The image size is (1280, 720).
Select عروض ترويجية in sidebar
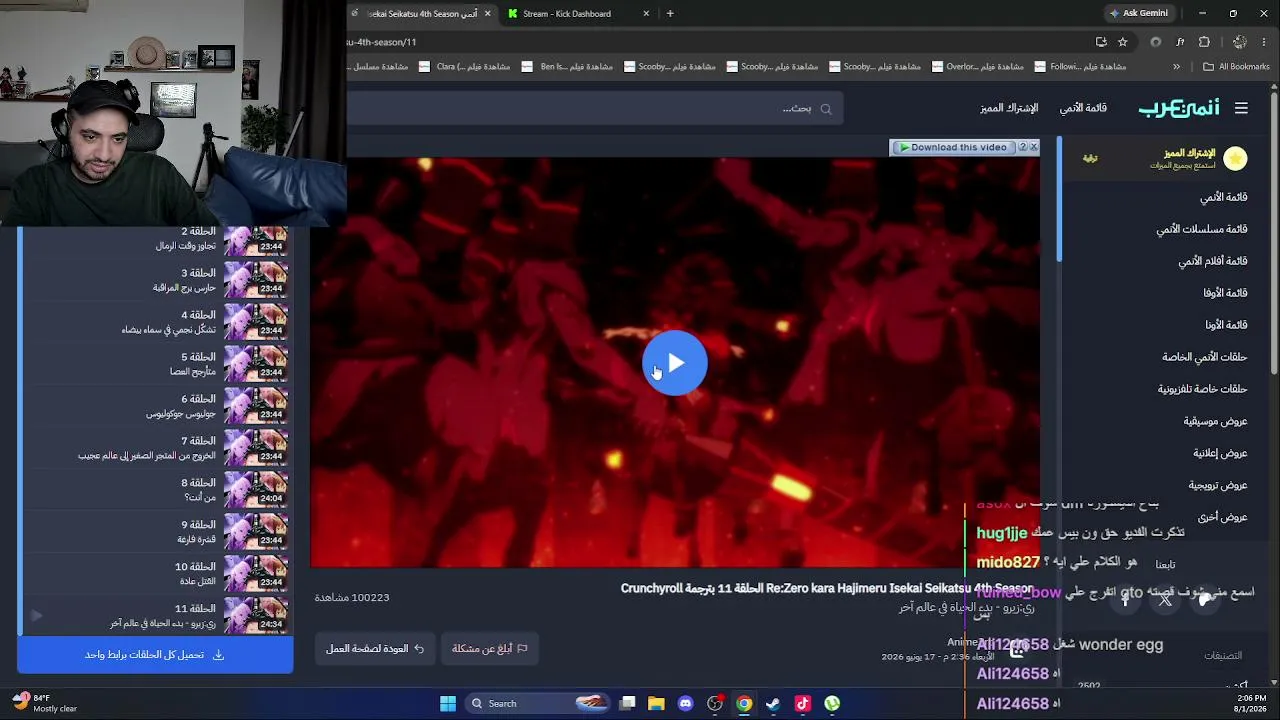[1218, 485]
